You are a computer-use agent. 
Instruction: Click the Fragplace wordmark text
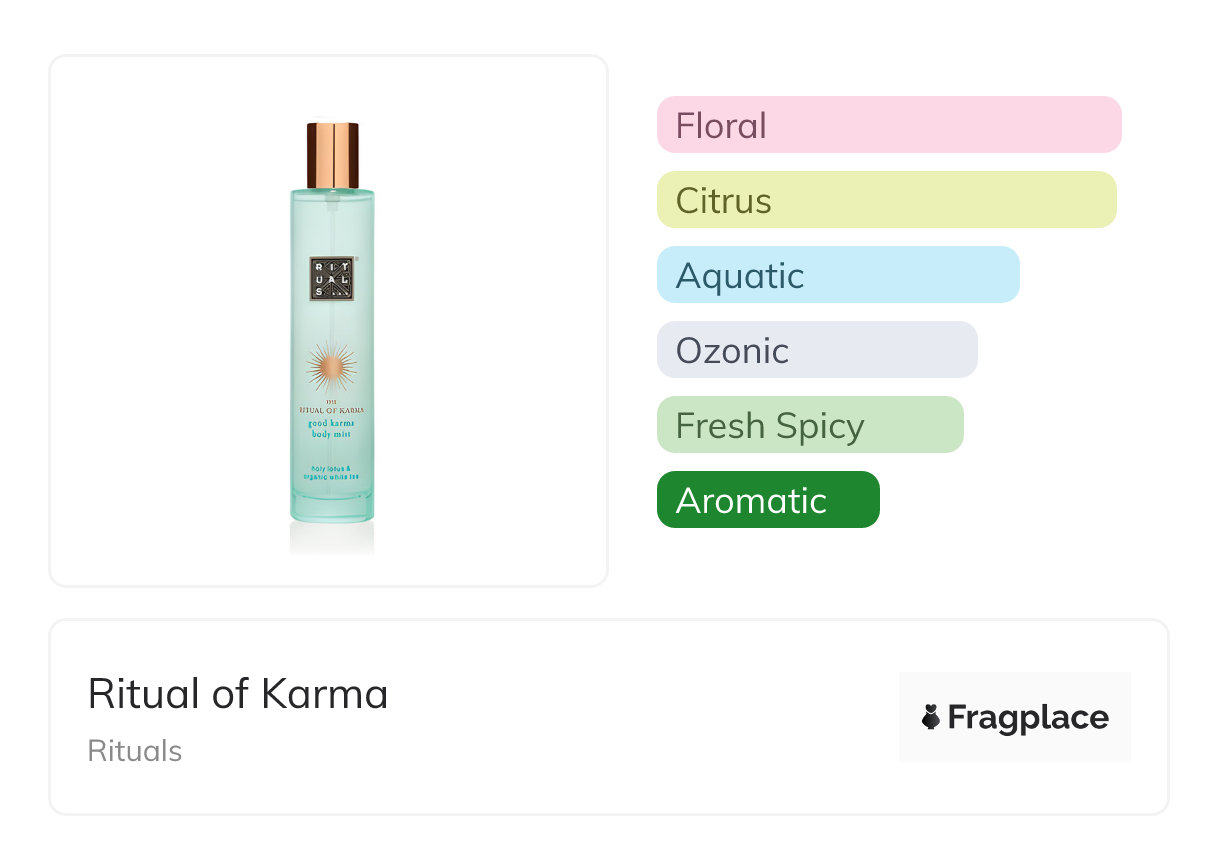tap(1028, 717)
